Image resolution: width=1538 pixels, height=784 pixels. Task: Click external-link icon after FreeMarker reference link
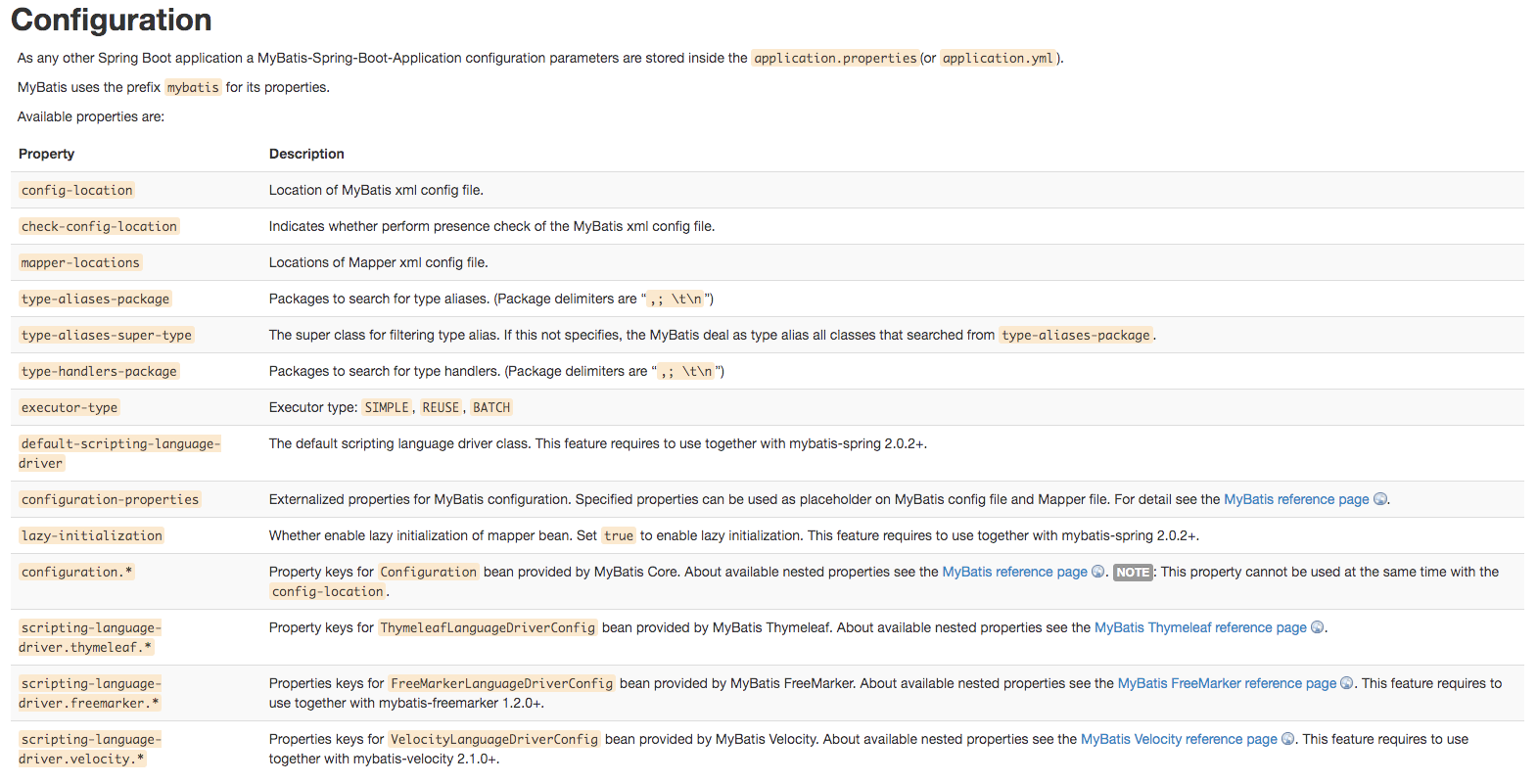pyautogui.click(x=1347, y=683)
